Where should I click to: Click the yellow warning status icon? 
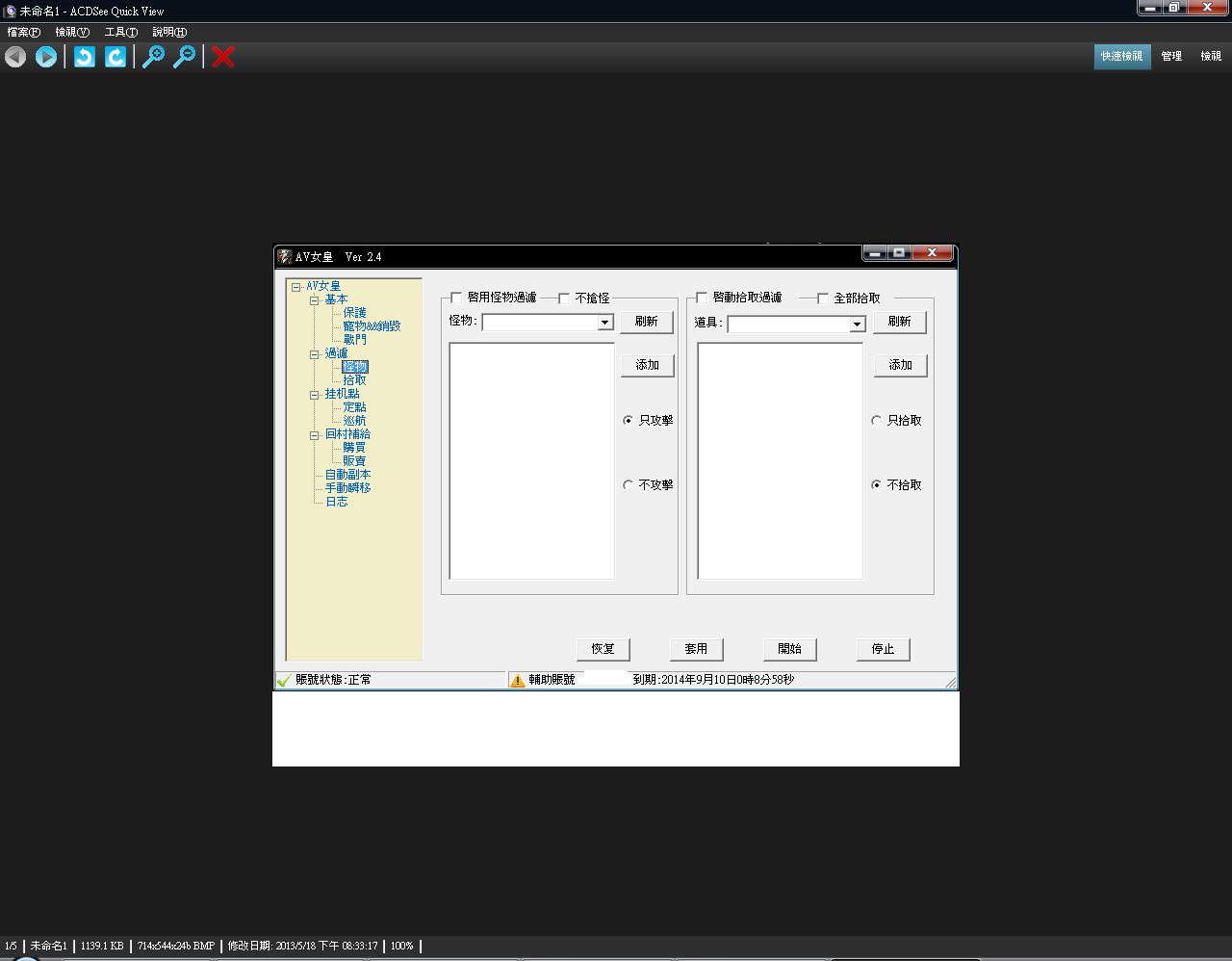coord(518,680)
